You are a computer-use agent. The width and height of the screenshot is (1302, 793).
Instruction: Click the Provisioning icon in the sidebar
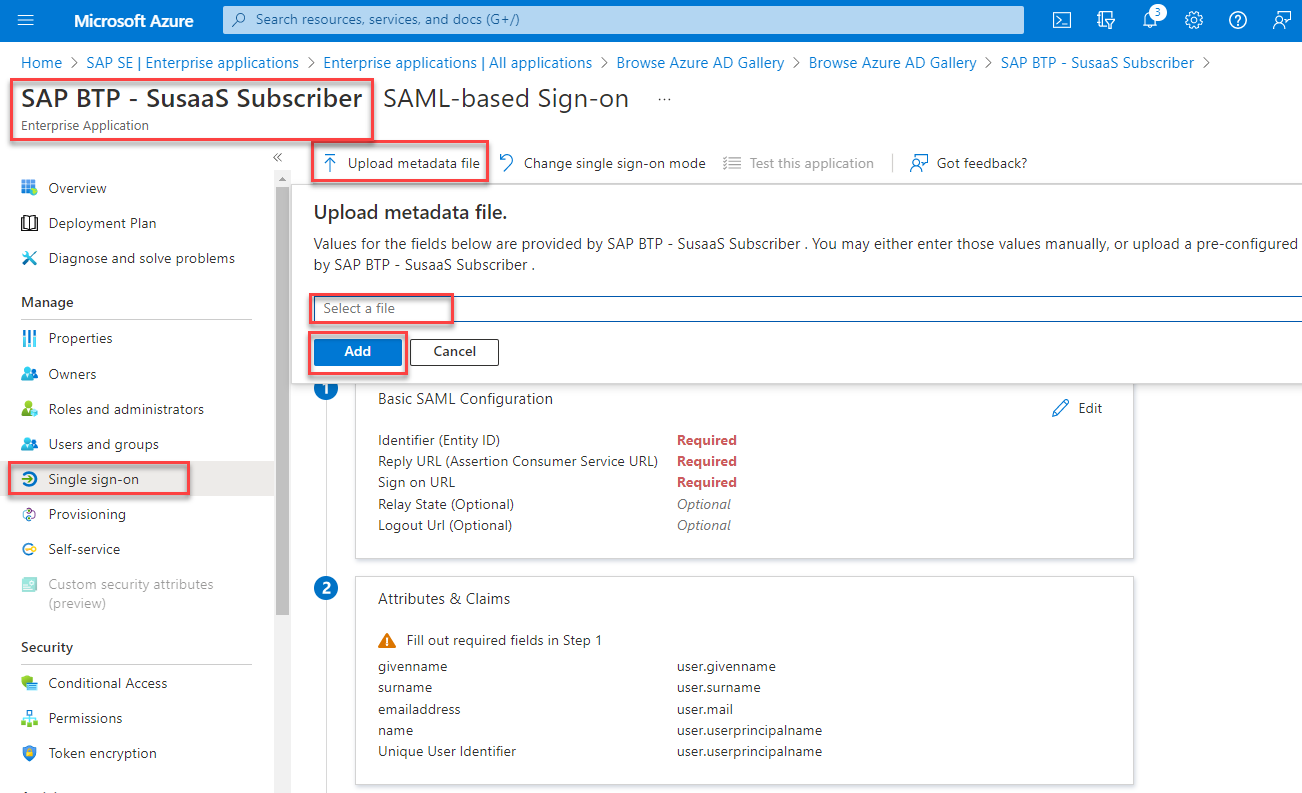tap(29, 514)
